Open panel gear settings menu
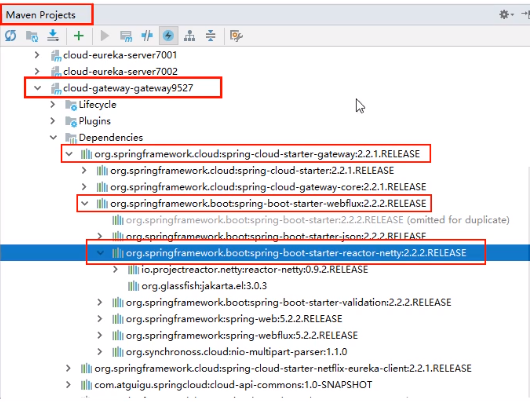Image resolution: width=530 pixels, height=402 pixels. [x=506, y=15]
